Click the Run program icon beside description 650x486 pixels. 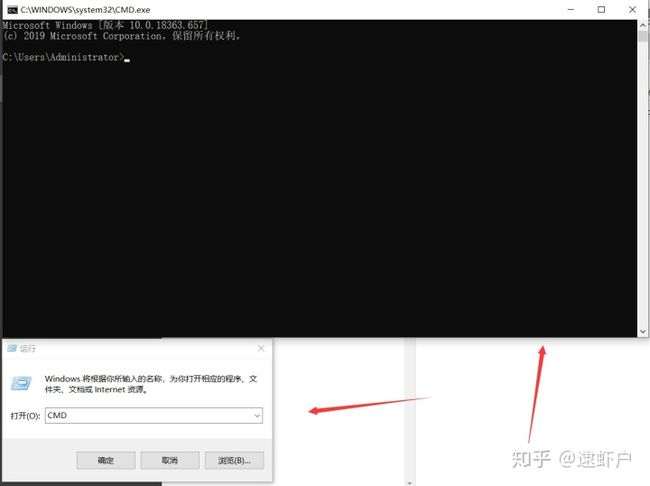point(21,383)
